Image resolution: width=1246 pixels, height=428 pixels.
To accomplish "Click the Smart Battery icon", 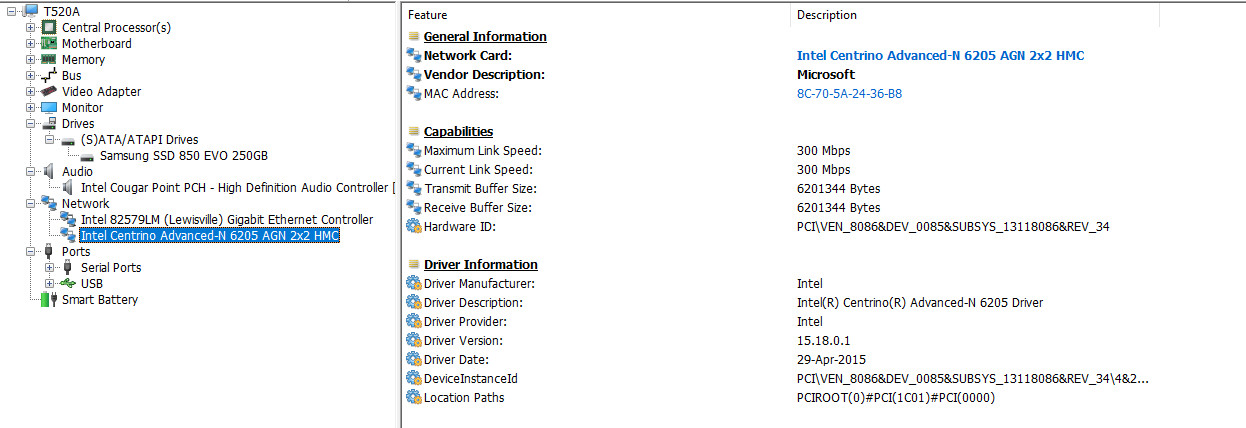I will pyautogui.click(x=49, y=299).
